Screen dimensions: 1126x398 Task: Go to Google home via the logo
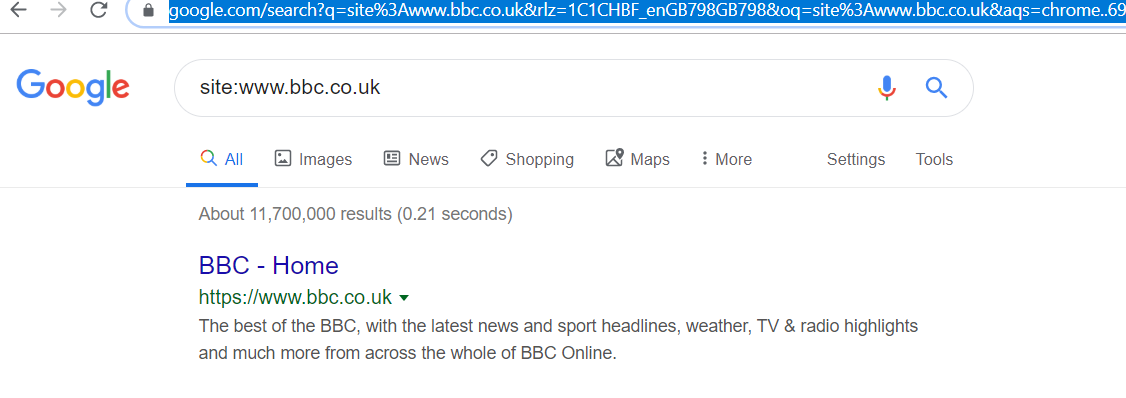click(73, 88)
